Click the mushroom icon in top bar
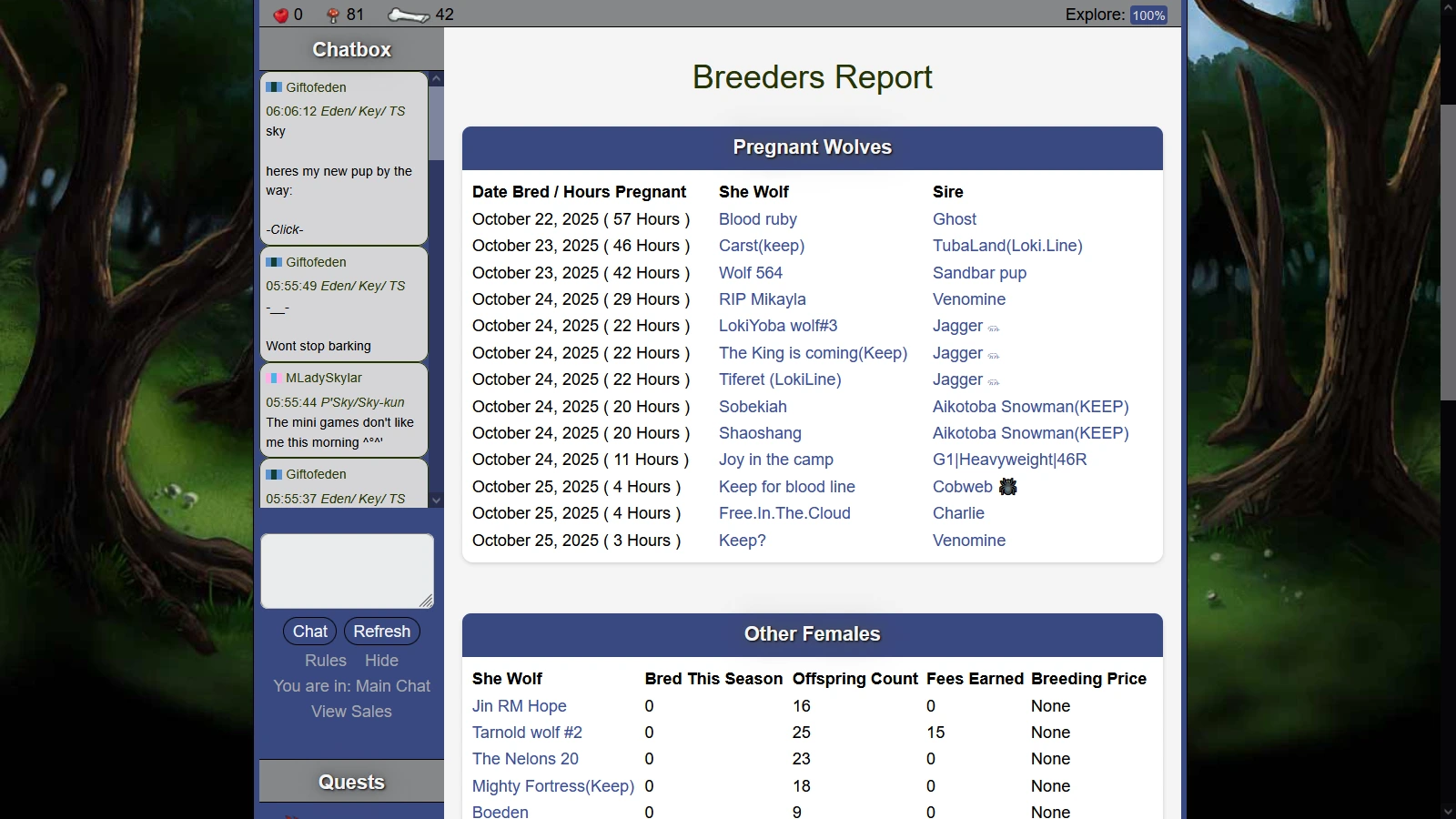The width and height of the screenshot is (1456, 819). (x=333, y=15)
